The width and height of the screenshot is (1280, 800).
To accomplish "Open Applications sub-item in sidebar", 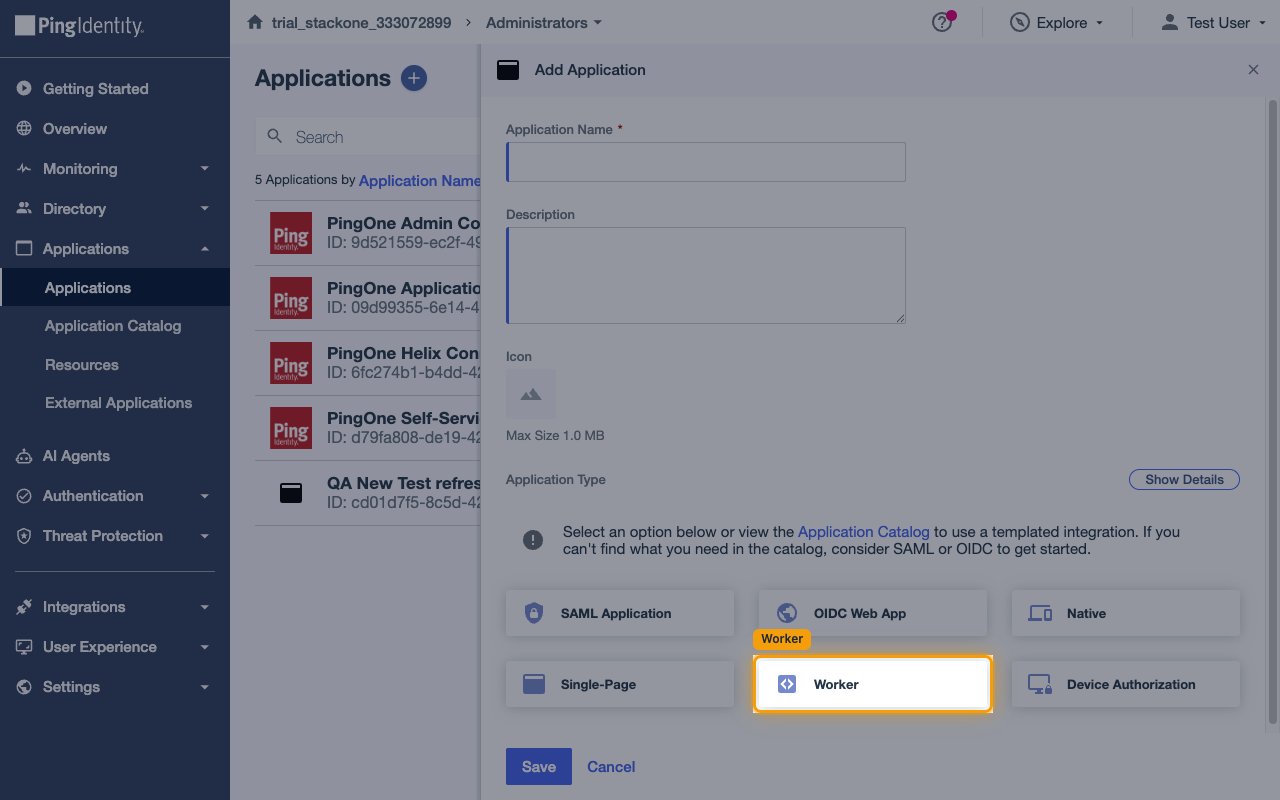I will (x=115, y=288).
